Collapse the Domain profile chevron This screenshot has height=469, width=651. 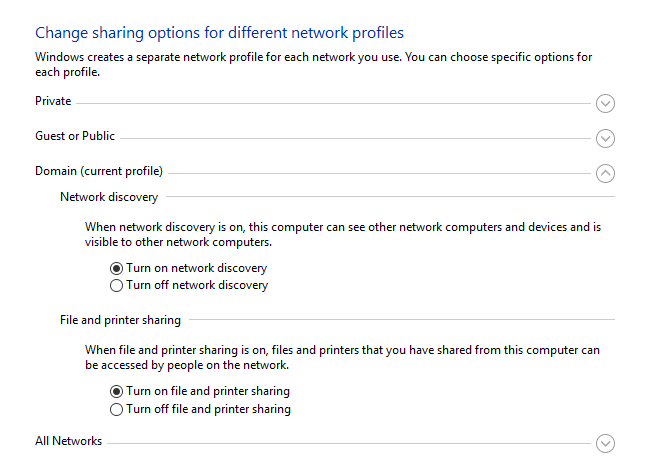point(604,173)
